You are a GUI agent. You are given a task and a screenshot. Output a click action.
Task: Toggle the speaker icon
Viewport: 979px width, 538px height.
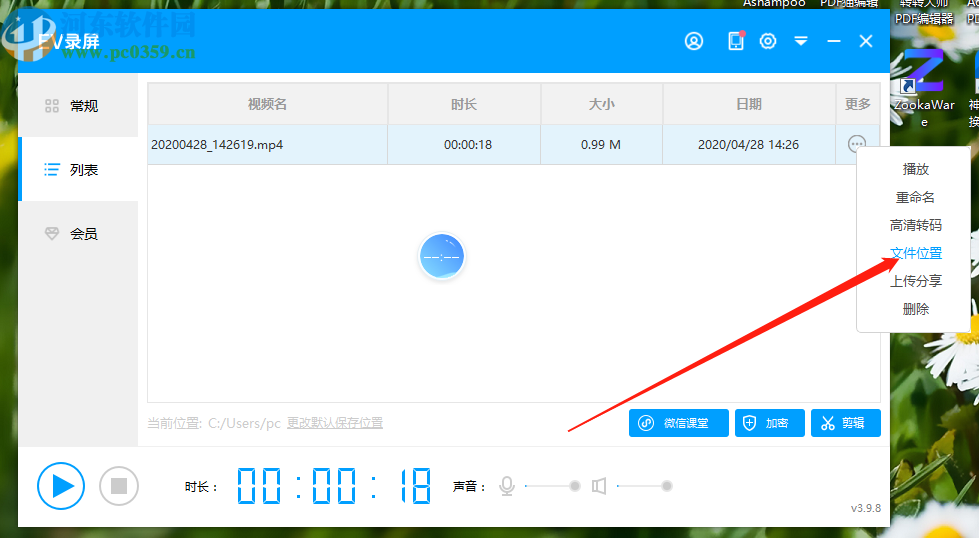(x=599, y=486)
